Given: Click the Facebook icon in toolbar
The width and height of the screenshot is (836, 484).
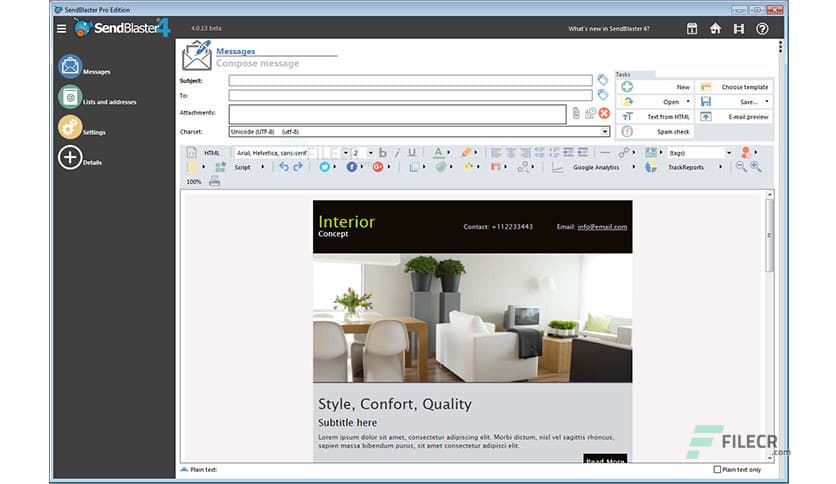Looking at the screenshot, I should [x=352, y=167].
